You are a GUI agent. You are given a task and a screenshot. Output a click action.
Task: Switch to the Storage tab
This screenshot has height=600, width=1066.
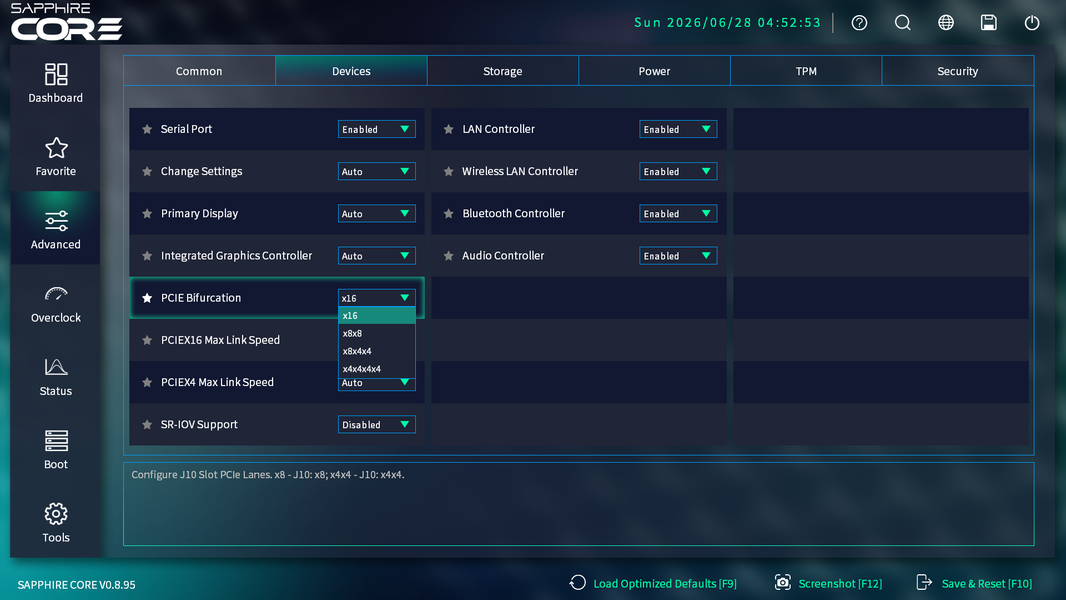[503, 71]
